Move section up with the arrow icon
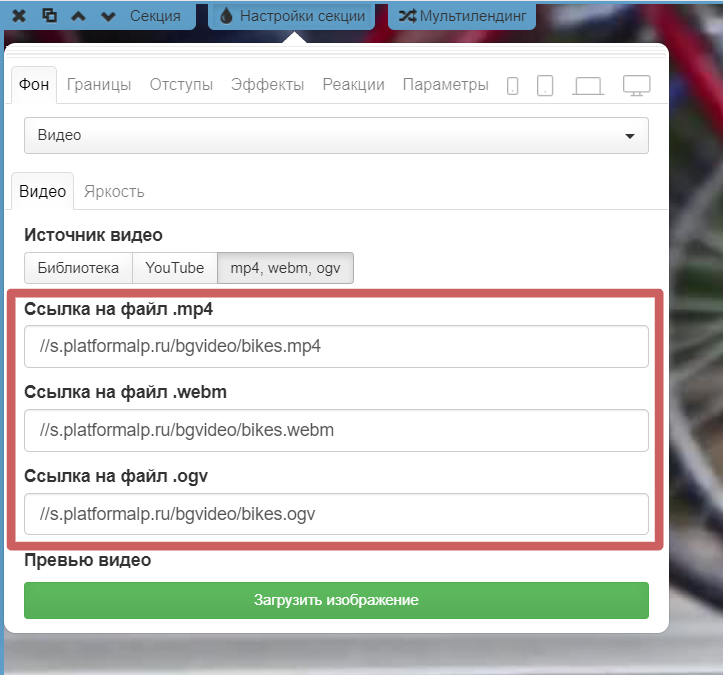This screenshot has width=723, height=675. 79,16
